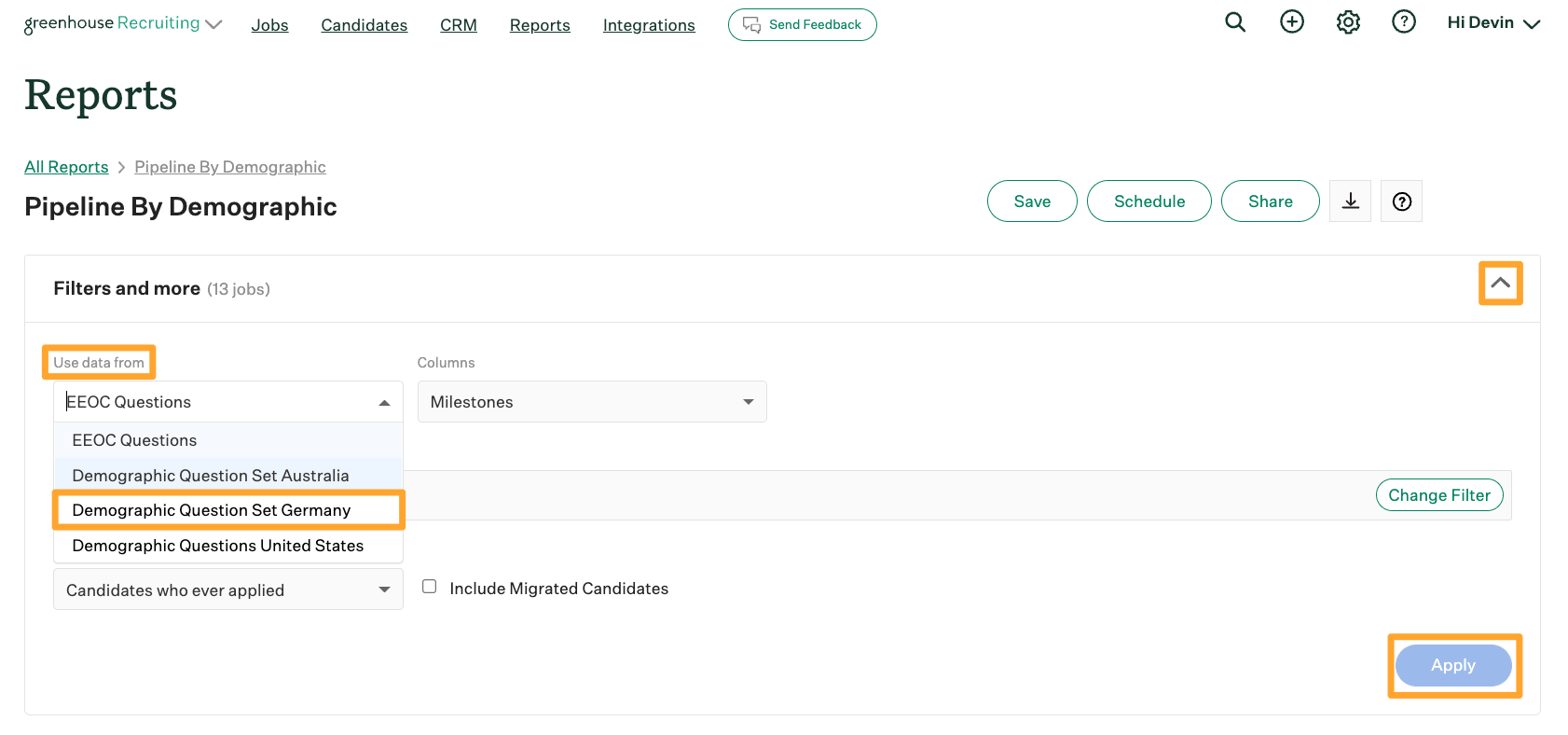Open the Candidates who ever applied dropdown

tap(228, 589)
